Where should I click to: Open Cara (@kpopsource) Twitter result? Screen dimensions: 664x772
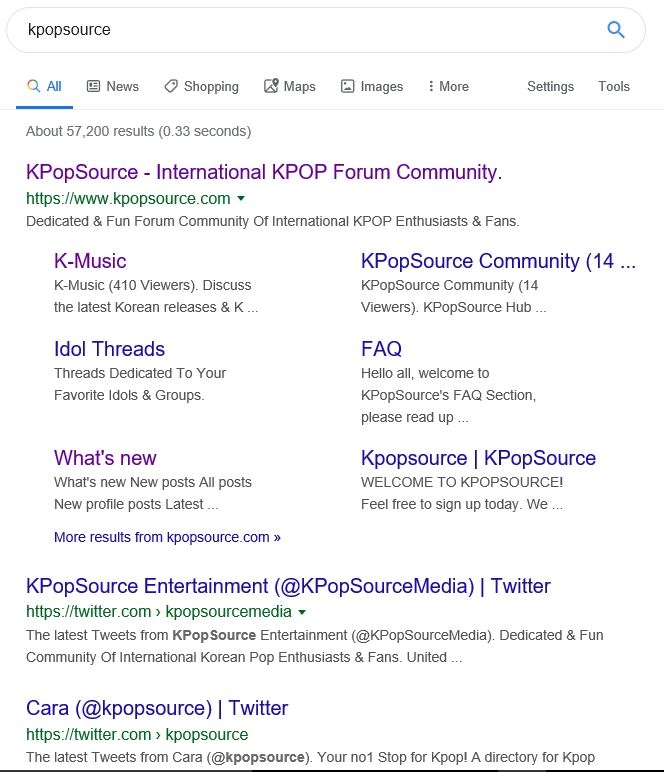(x=157, y=708)
